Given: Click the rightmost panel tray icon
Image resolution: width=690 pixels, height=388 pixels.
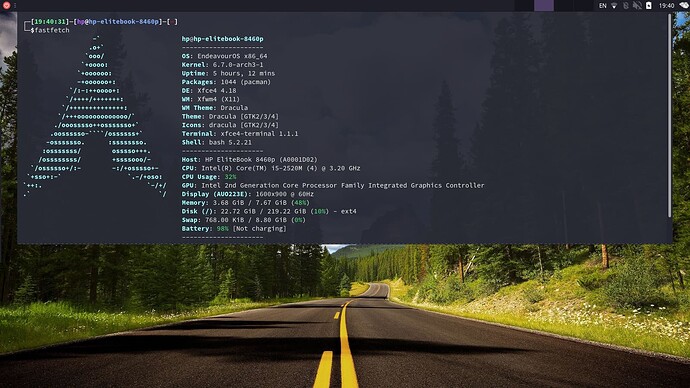Looking at the screenshot, I should pyautogui.click(x=684, y=6).
